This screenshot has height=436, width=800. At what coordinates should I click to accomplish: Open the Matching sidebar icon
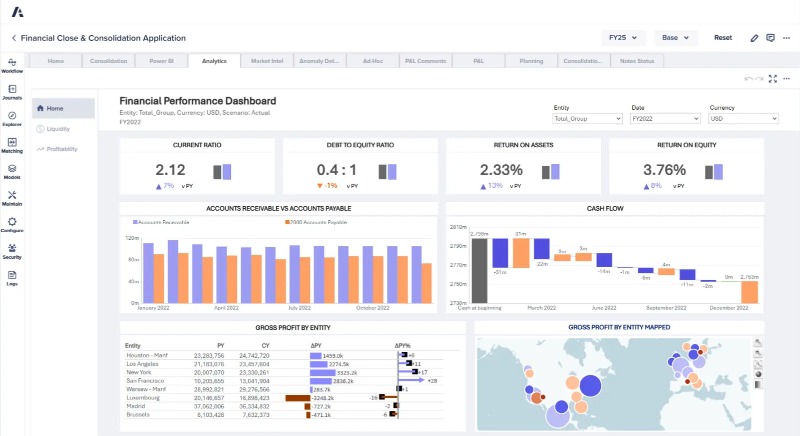(x=12, y=144)
